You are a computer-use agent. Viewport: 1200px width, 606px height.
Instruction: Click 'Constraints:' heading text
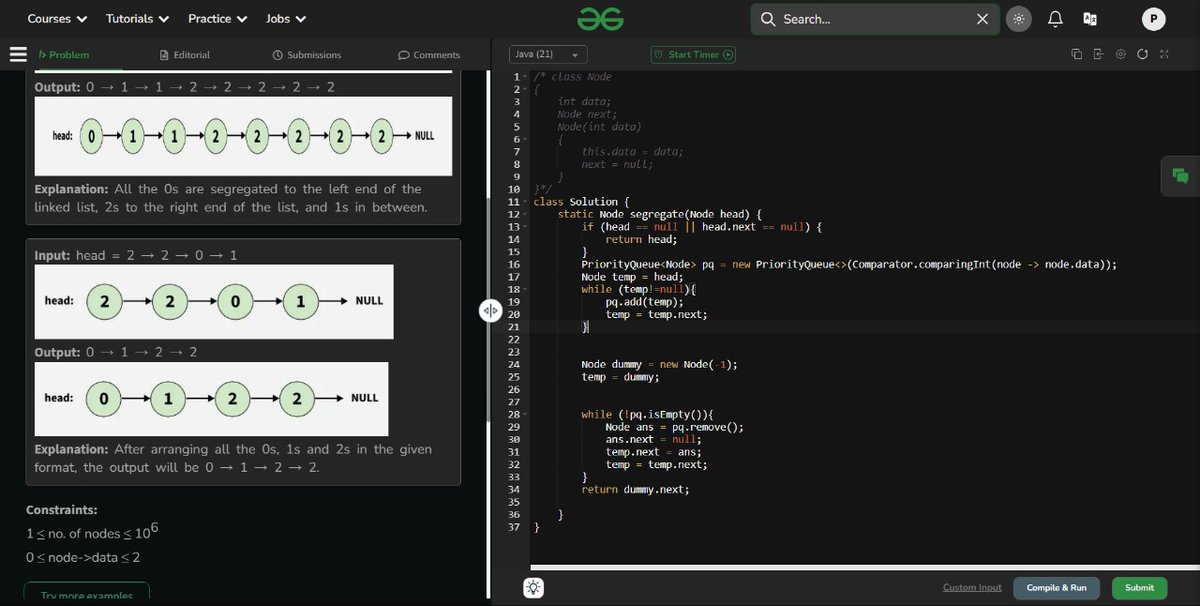tap(62, 510)
